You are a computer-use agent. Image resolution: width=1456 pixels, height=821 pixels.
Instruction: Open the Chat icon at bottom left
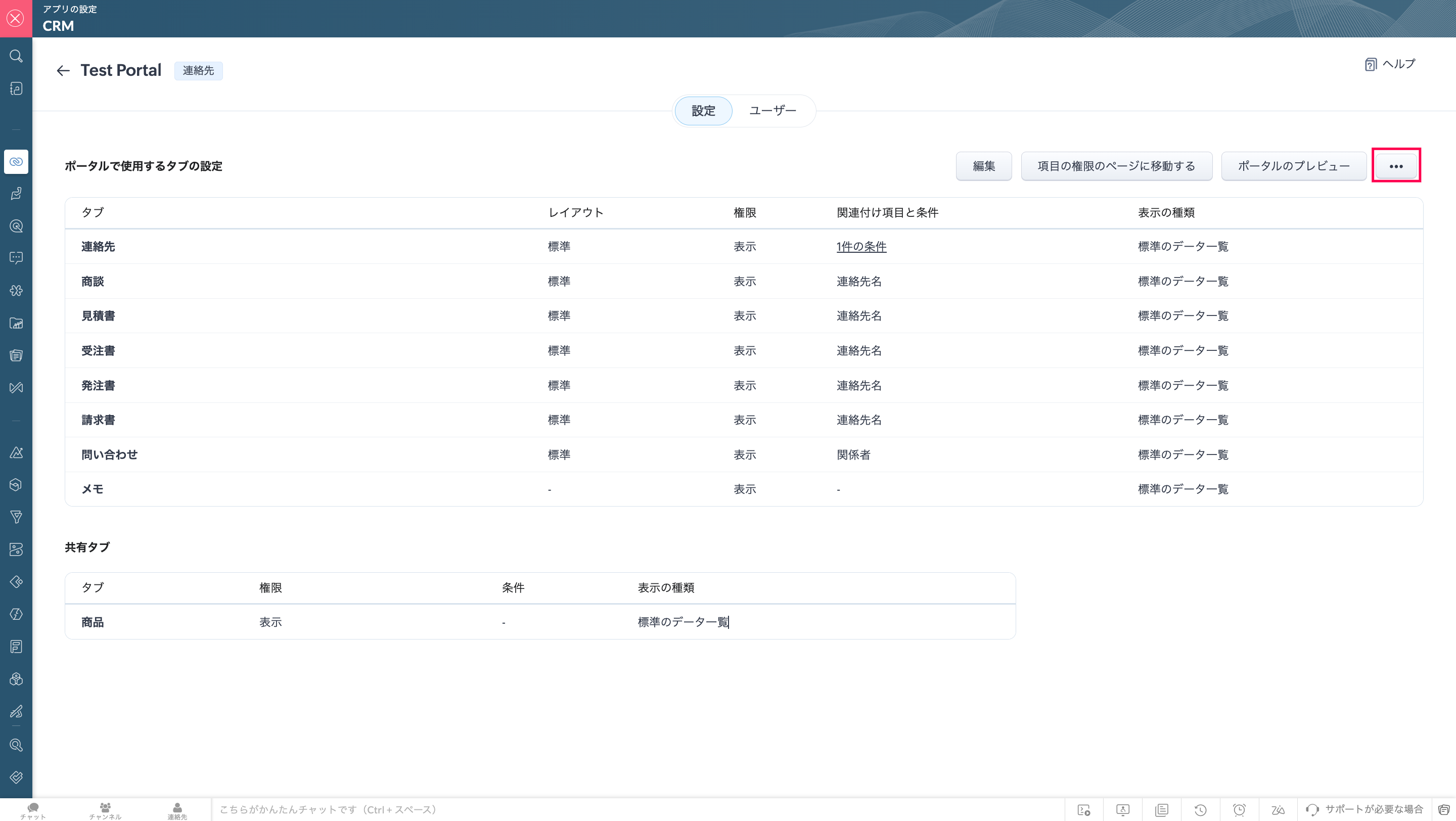tap(33, 810)
